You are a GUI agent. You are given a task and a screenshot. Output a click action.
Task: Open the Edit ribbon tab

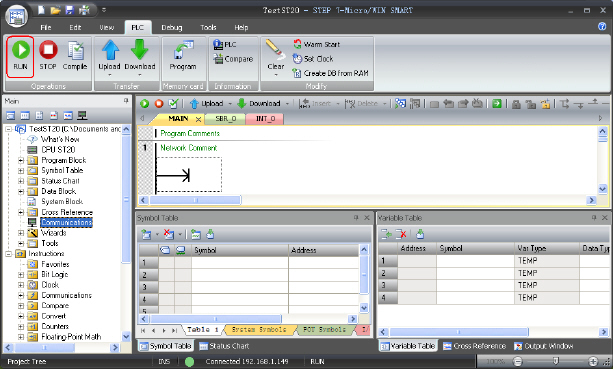(75, 27)
